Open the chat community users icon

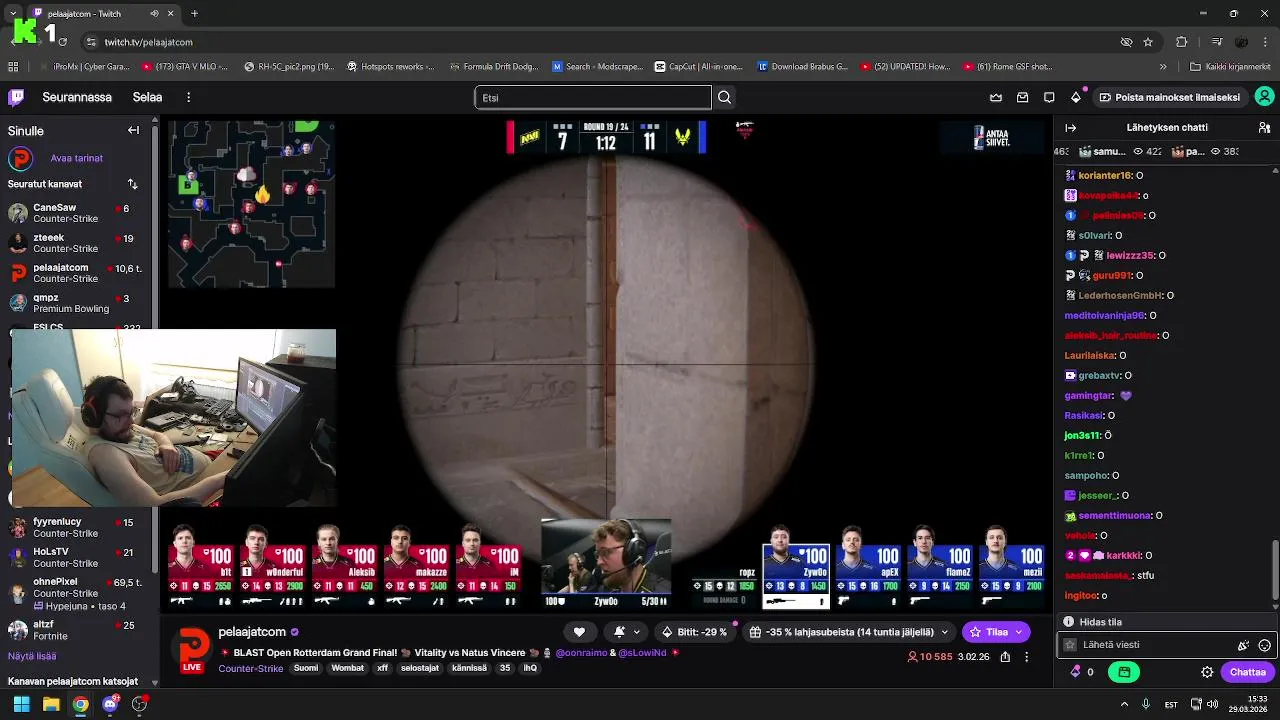(x=1263, y=128)
